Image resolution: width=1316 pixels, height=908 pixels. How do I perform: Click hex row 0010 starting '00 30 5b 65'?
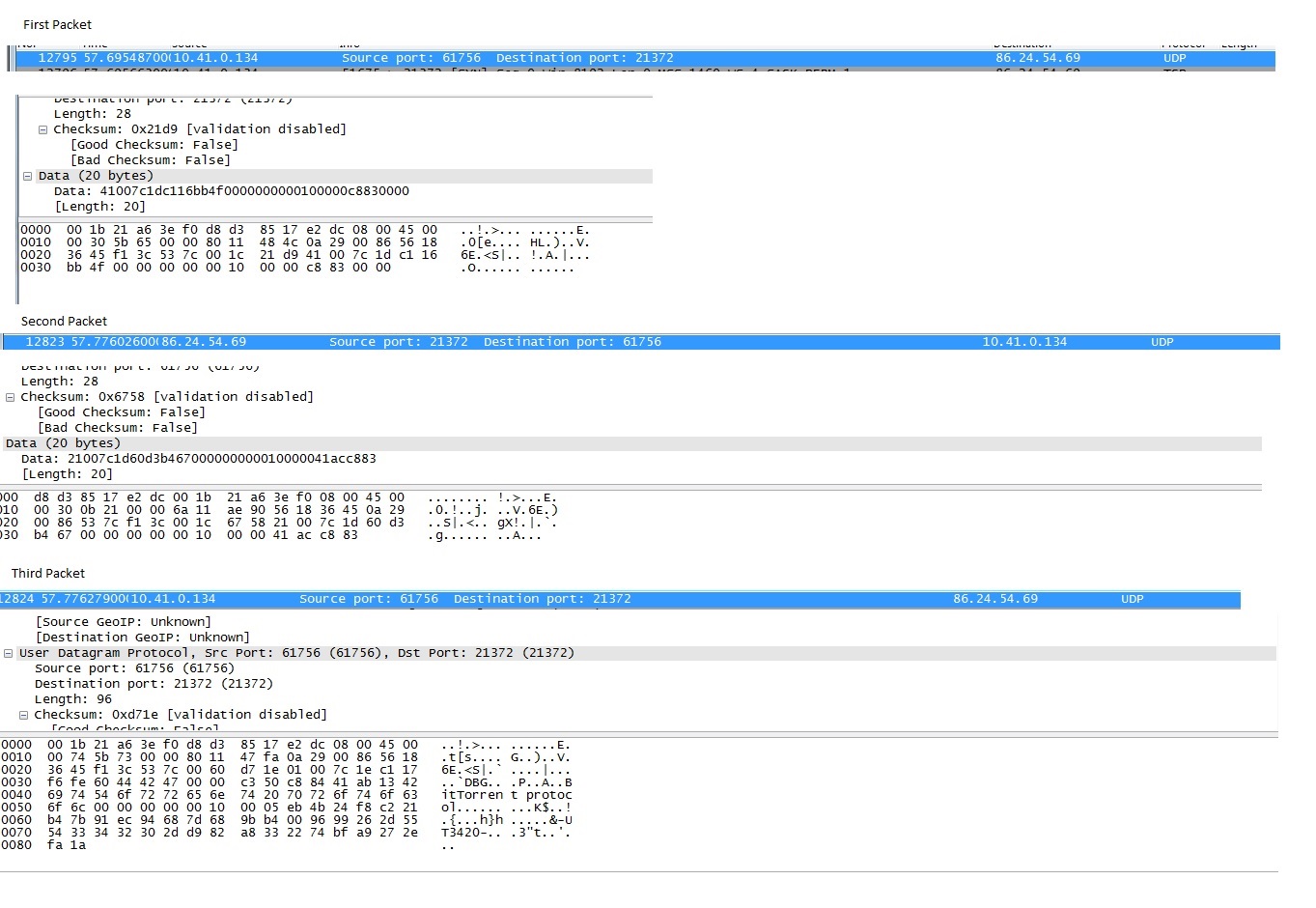(x=305, y=242)
